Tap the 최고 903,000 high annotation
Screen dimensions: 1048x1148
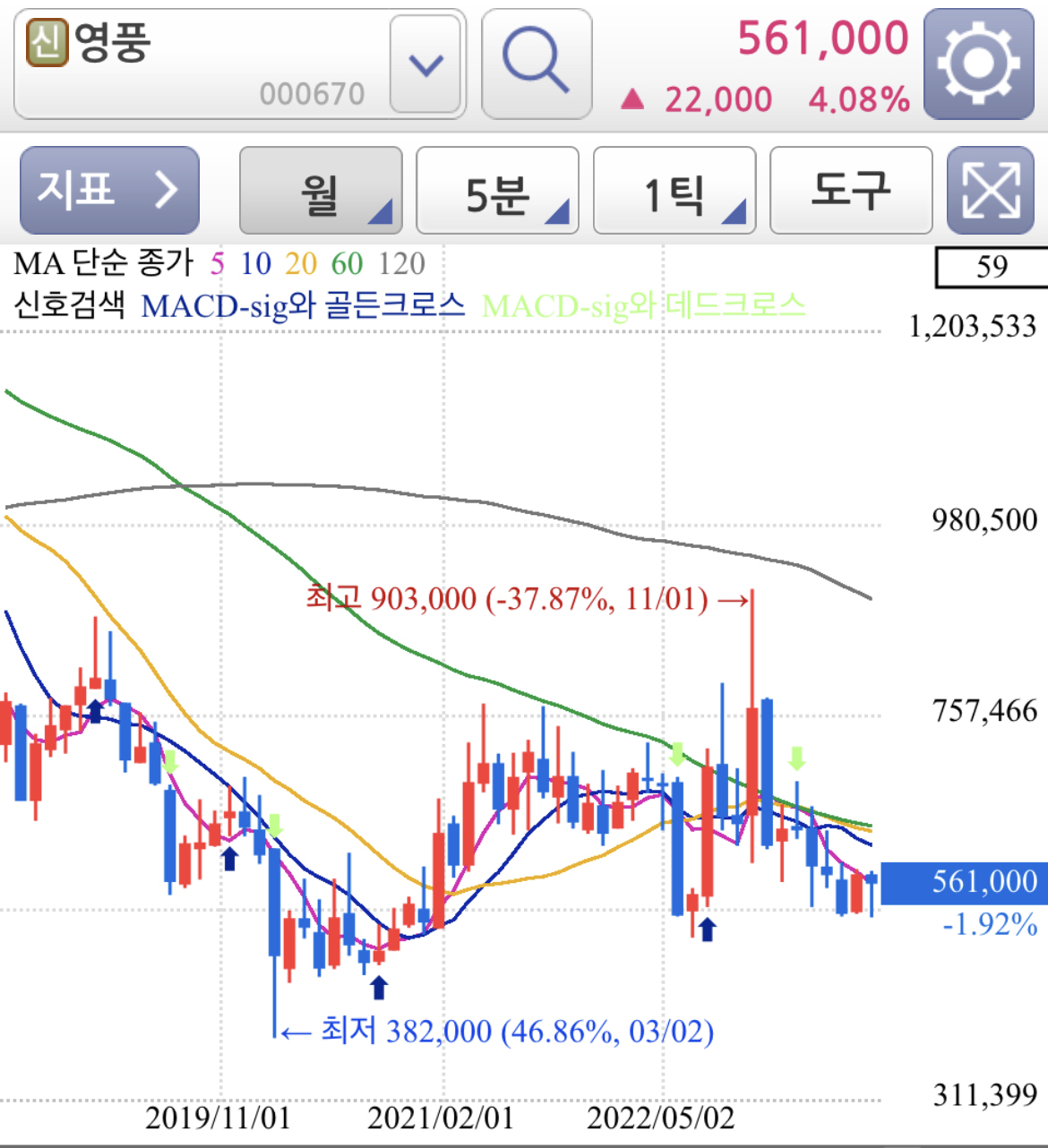[x=527, y=598]
